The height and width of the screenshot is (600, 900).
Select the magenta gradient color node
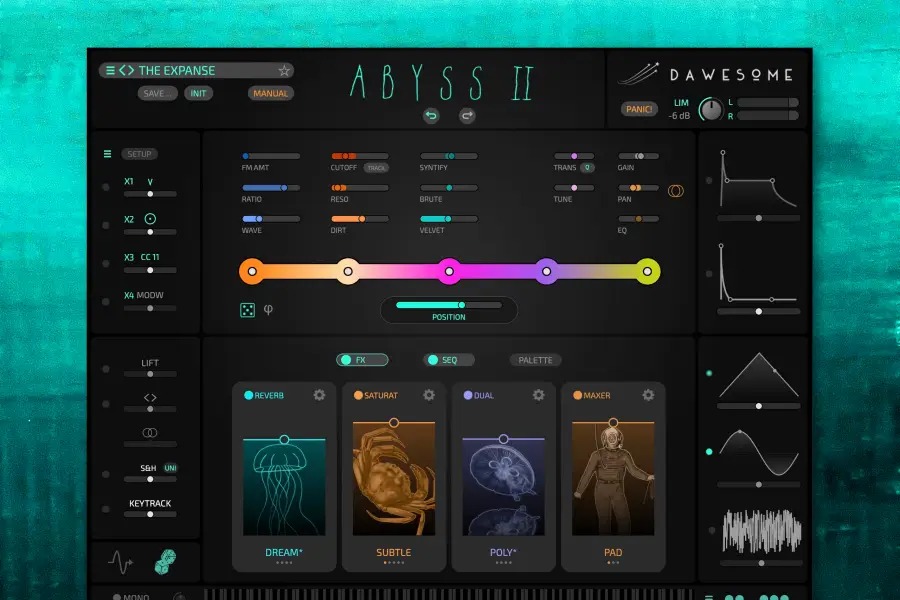coord(449,272)
